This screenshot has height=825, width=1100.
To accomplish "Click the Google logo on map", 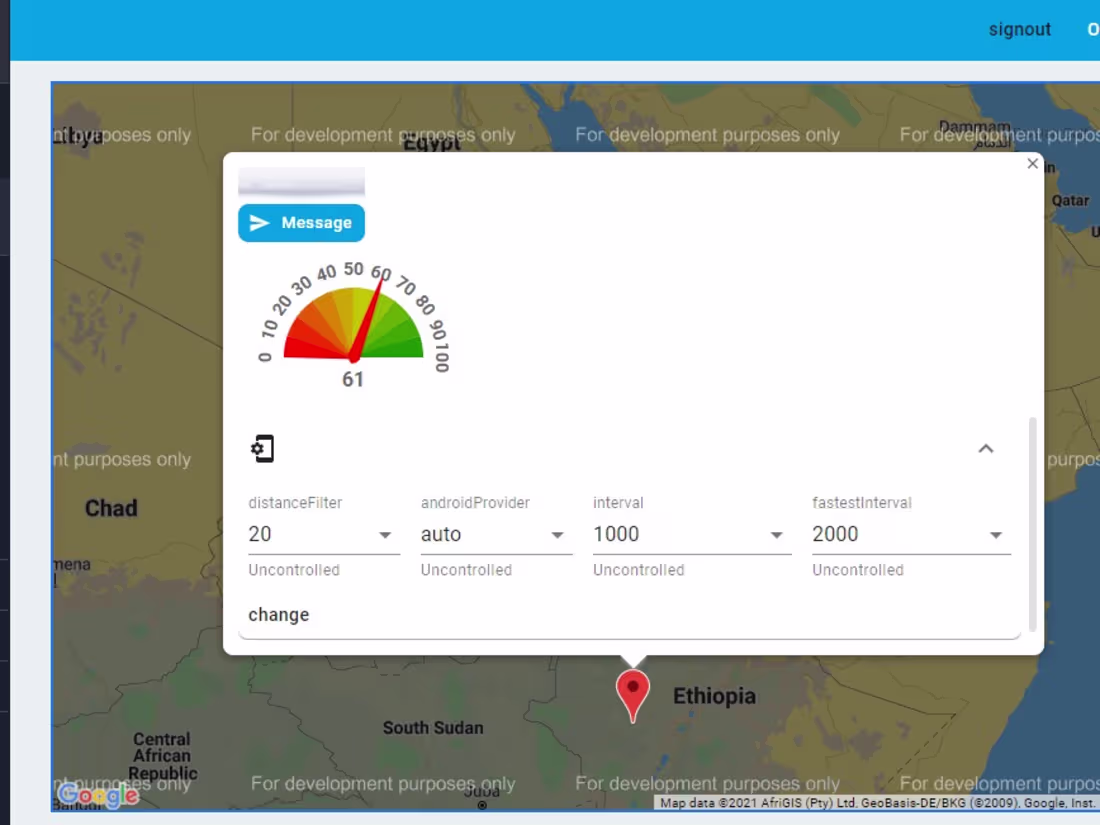I will point(98,795).
